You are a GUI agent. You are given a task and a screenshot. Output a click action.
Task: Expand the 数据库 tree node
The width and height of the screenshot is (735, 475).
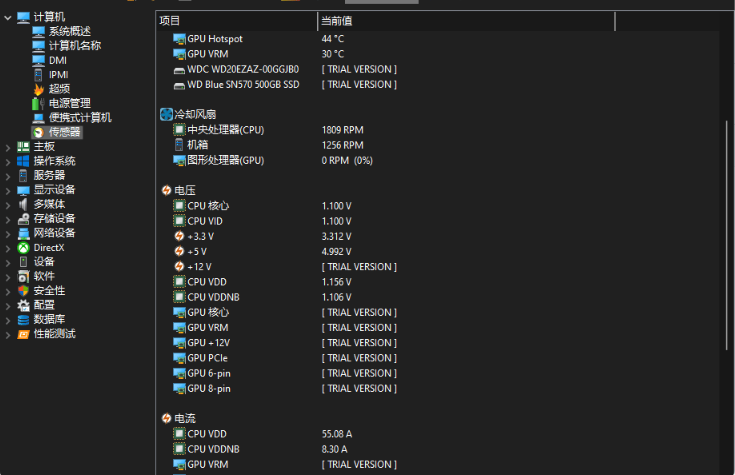point(8,321)
